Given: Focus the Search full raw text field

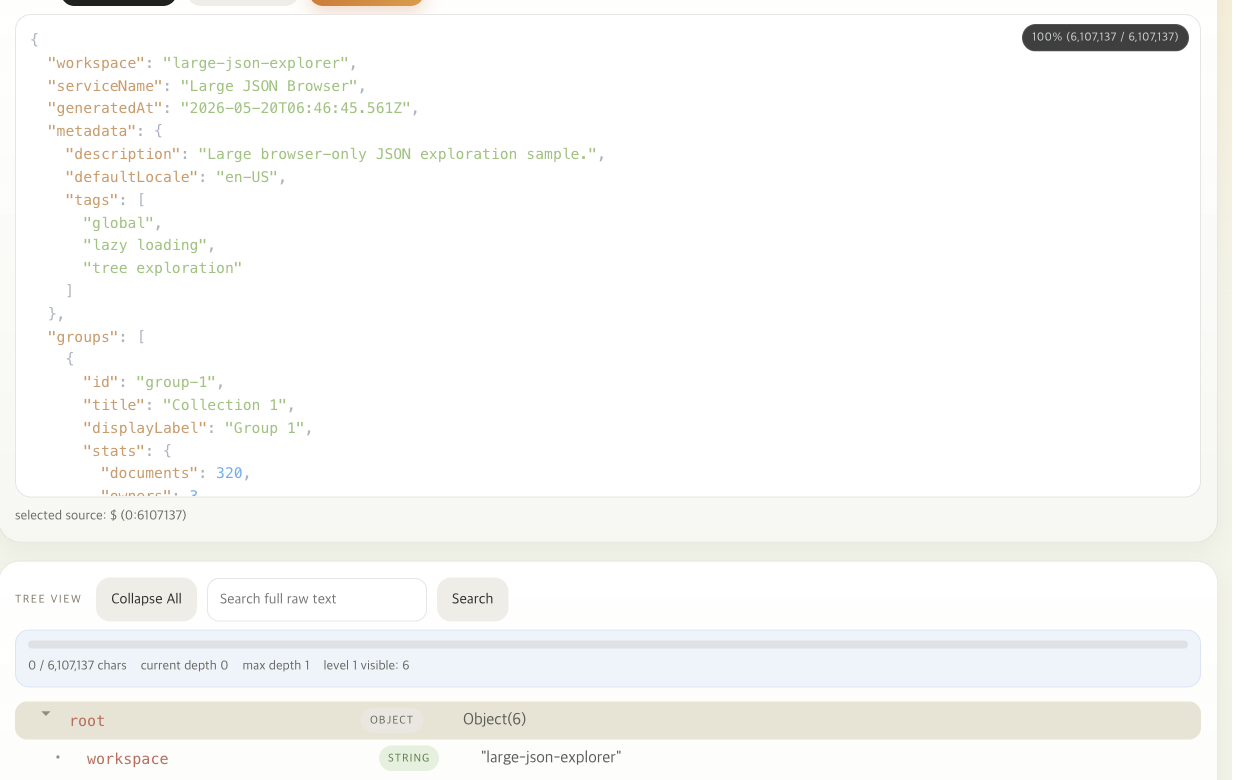Looking at the screenshot, I should (x=317, y=599).
